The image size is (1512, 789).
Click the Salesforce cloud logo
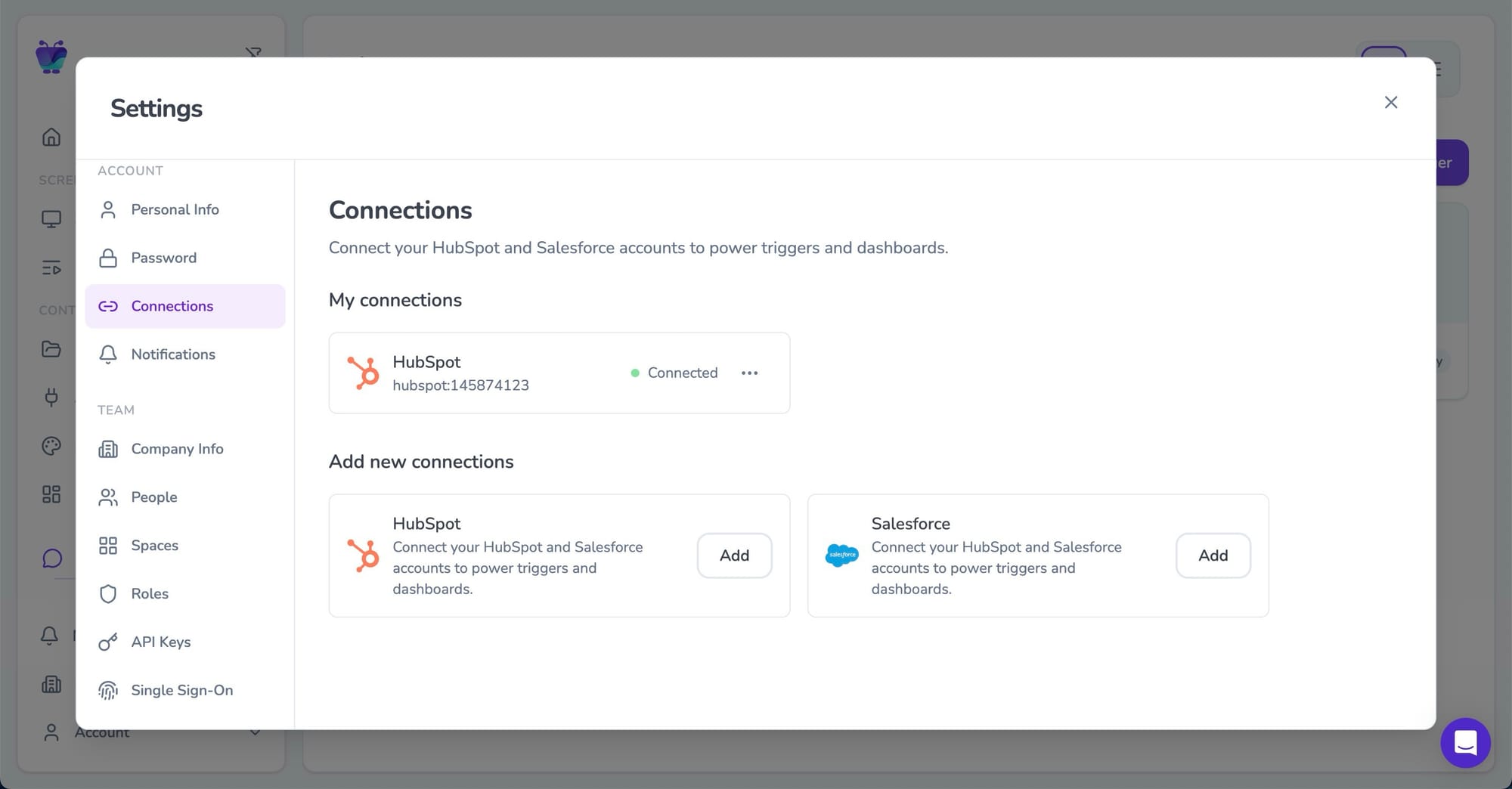[841, 555]
